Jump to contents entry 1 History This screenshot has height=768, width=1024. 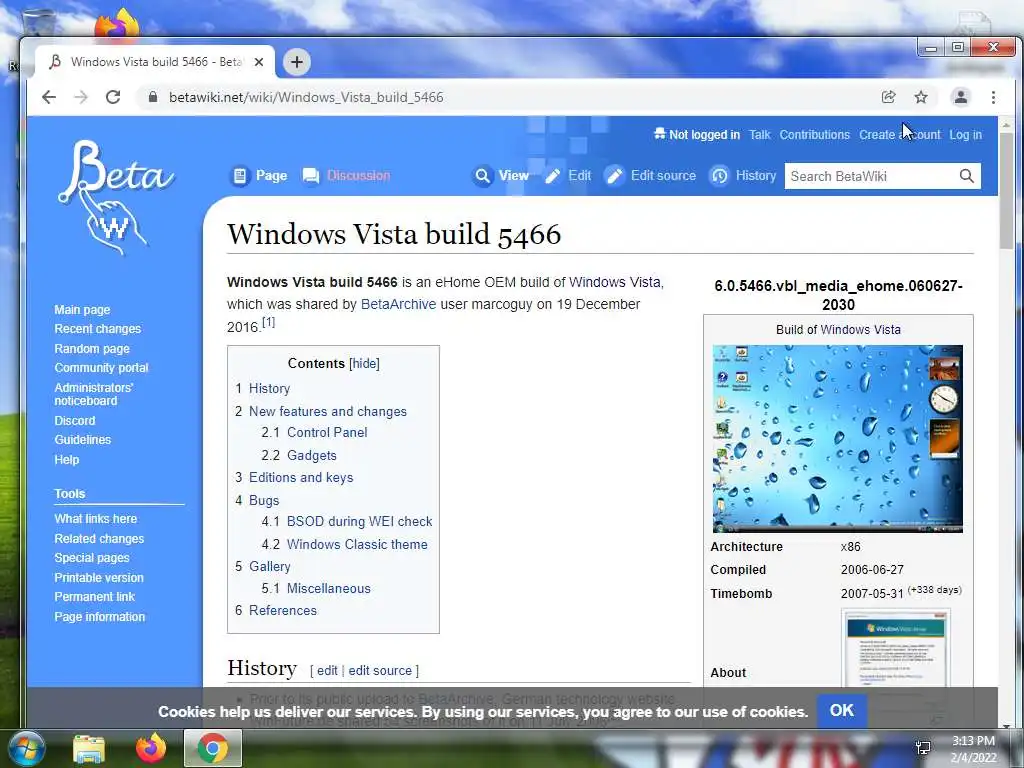point(263,389)
